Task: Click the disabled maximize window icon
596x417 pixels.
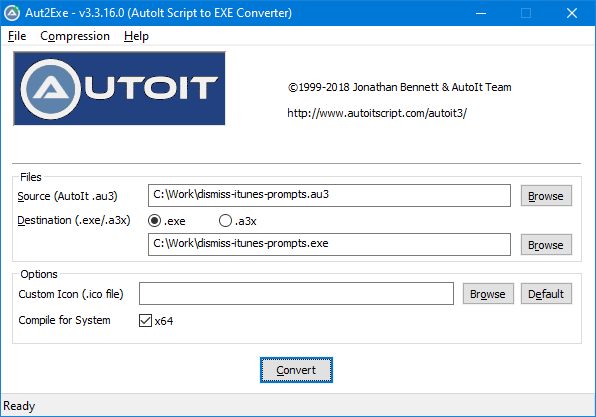Action: (526, 13)
